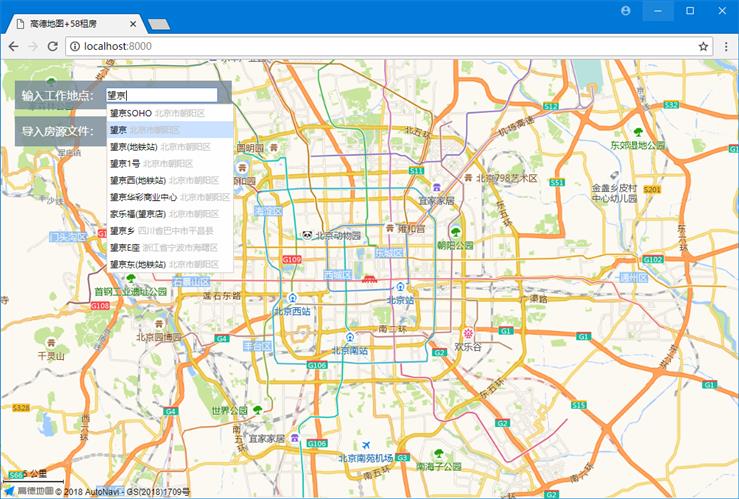Click the 门头沟区 district label

pos(69,237)
